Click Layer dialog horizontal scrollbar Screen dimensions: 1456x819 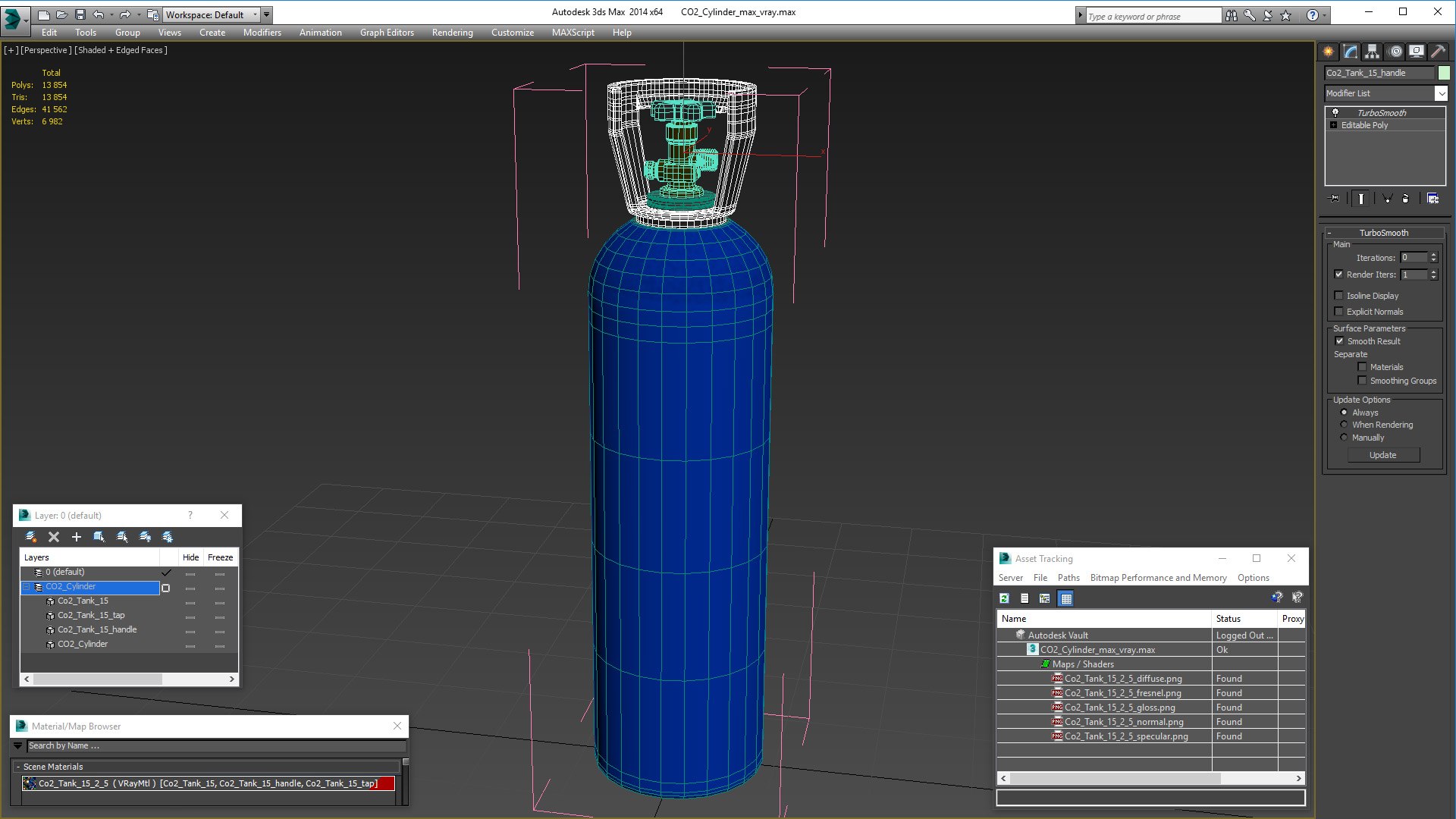(130, 679)
